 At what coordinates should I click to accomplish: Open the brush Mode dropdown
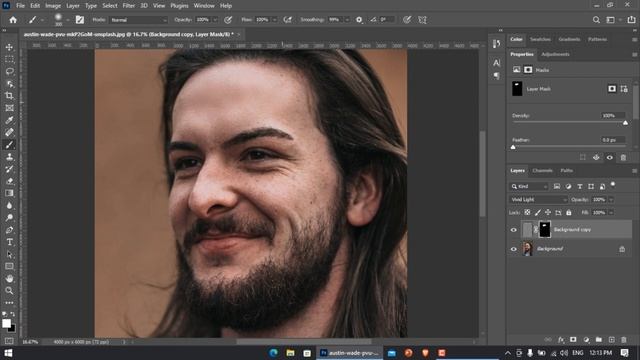click(138, 20)
